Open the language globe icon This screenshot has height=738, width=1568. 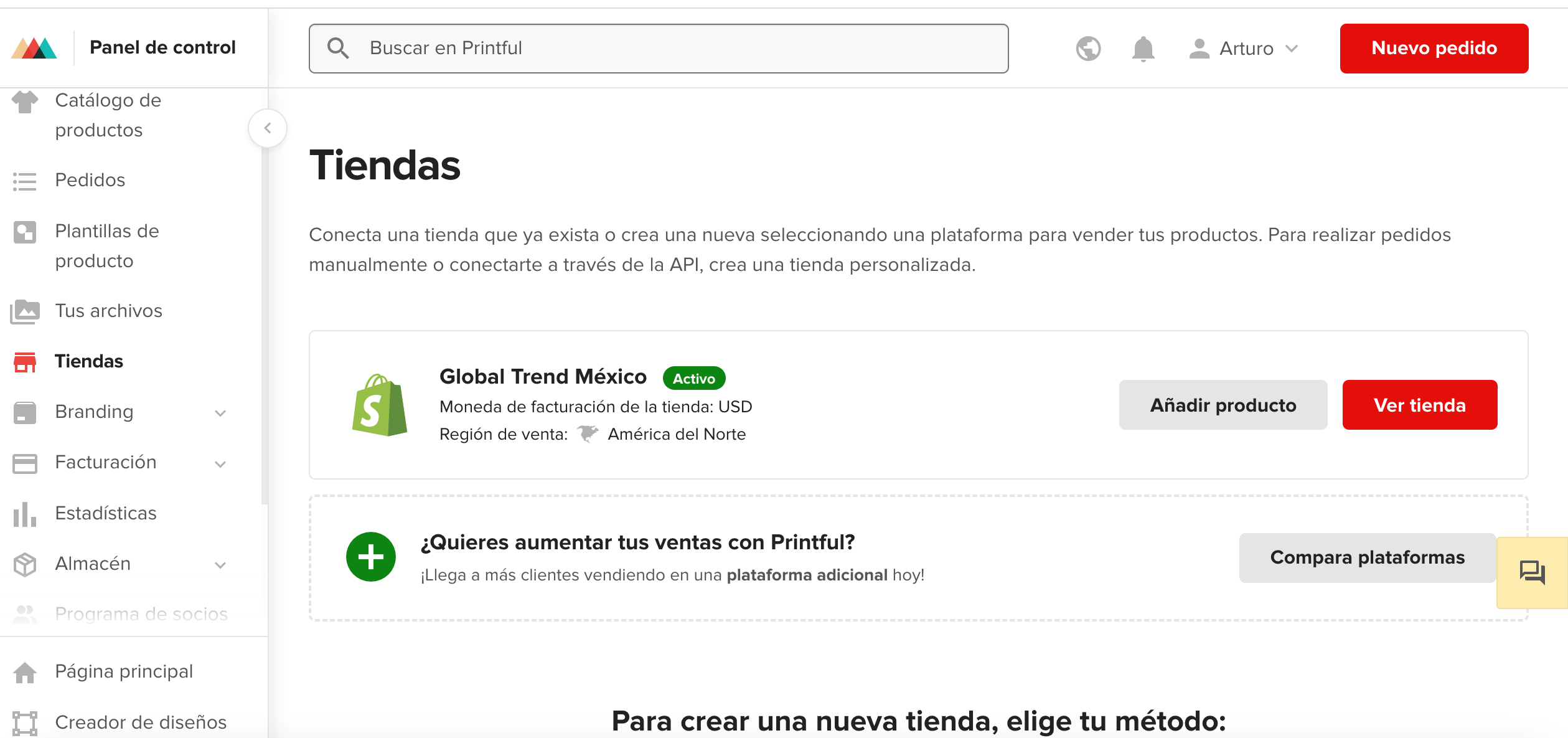pos(1088,49)
